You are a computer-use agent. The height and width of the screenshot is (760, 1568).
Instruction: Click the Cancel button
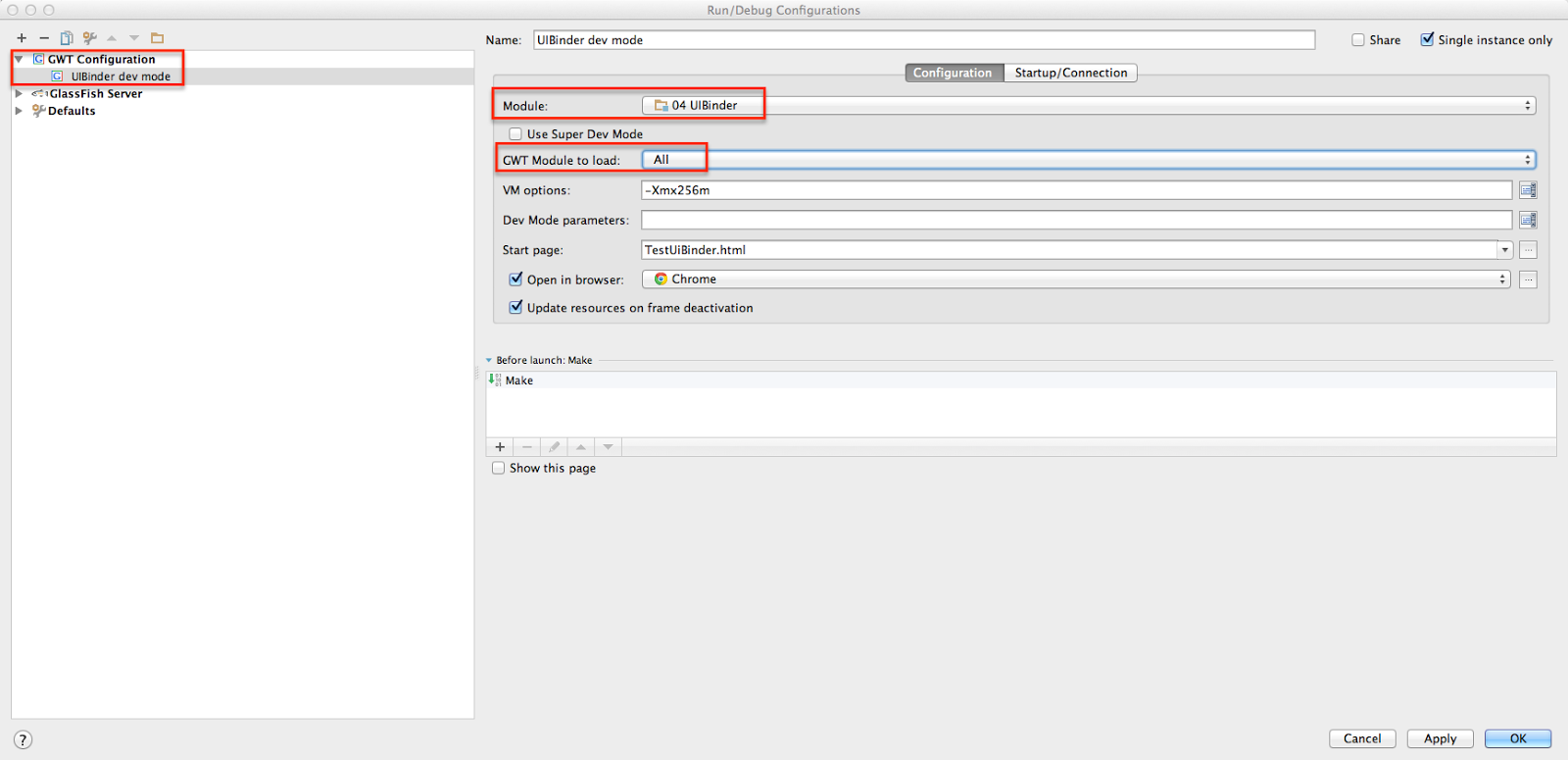[1362, 738]
